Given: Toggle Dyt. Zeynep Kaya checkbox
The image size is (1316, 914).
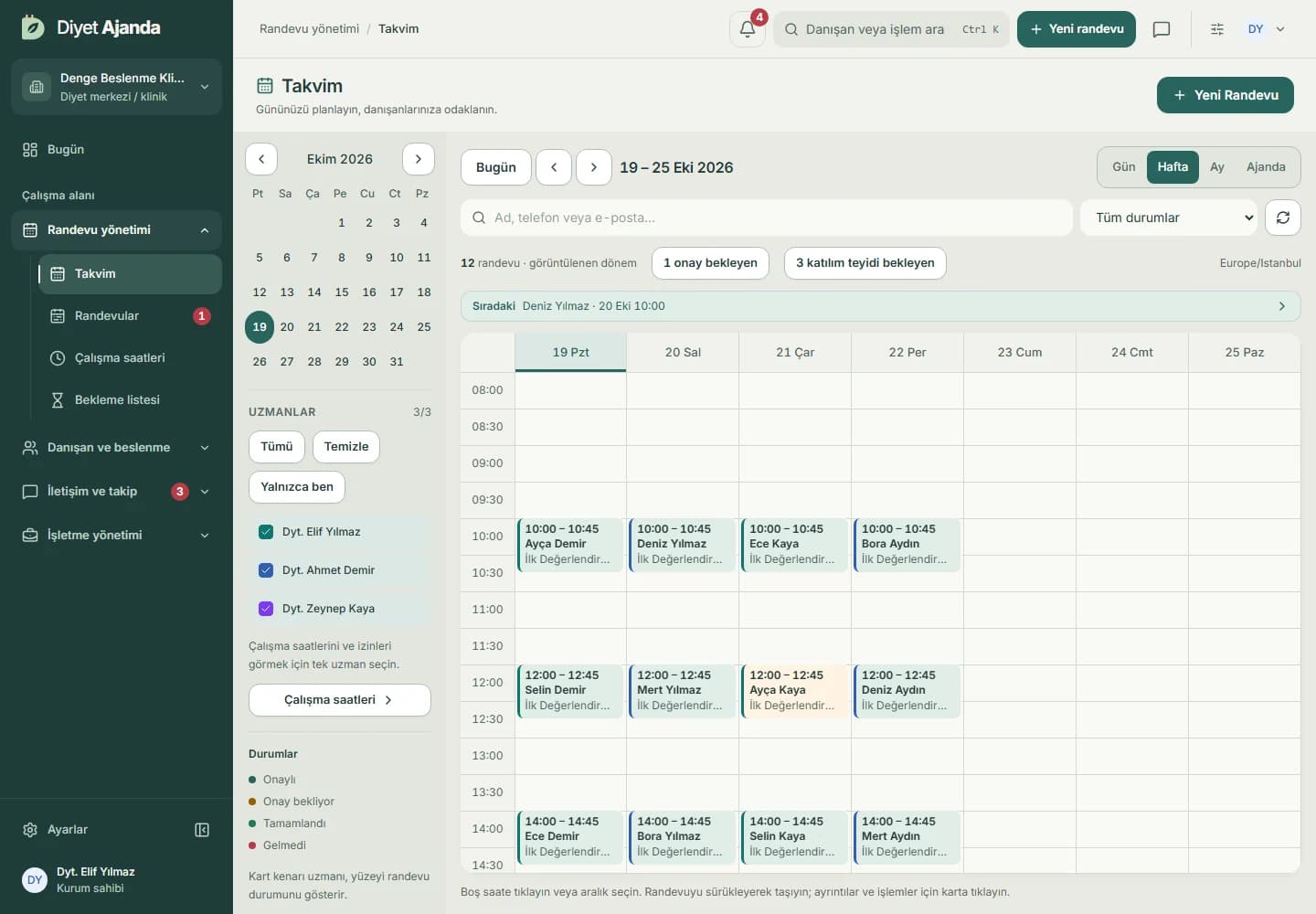Looking at the screenshot, I should tap(266, 609).
